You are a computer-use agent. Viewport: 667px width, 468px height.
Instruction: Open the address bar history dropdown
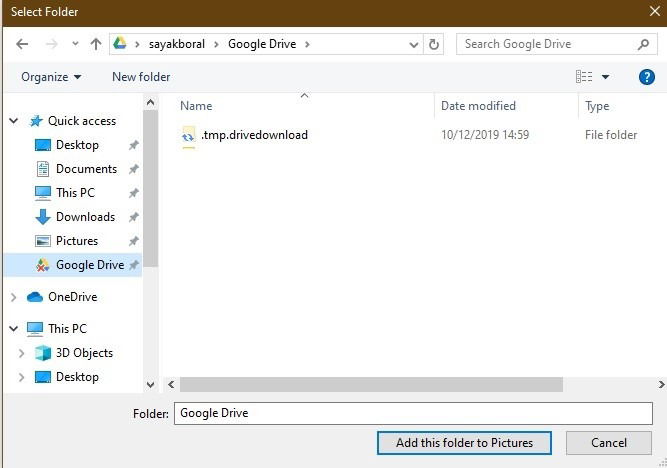(413, 44)
